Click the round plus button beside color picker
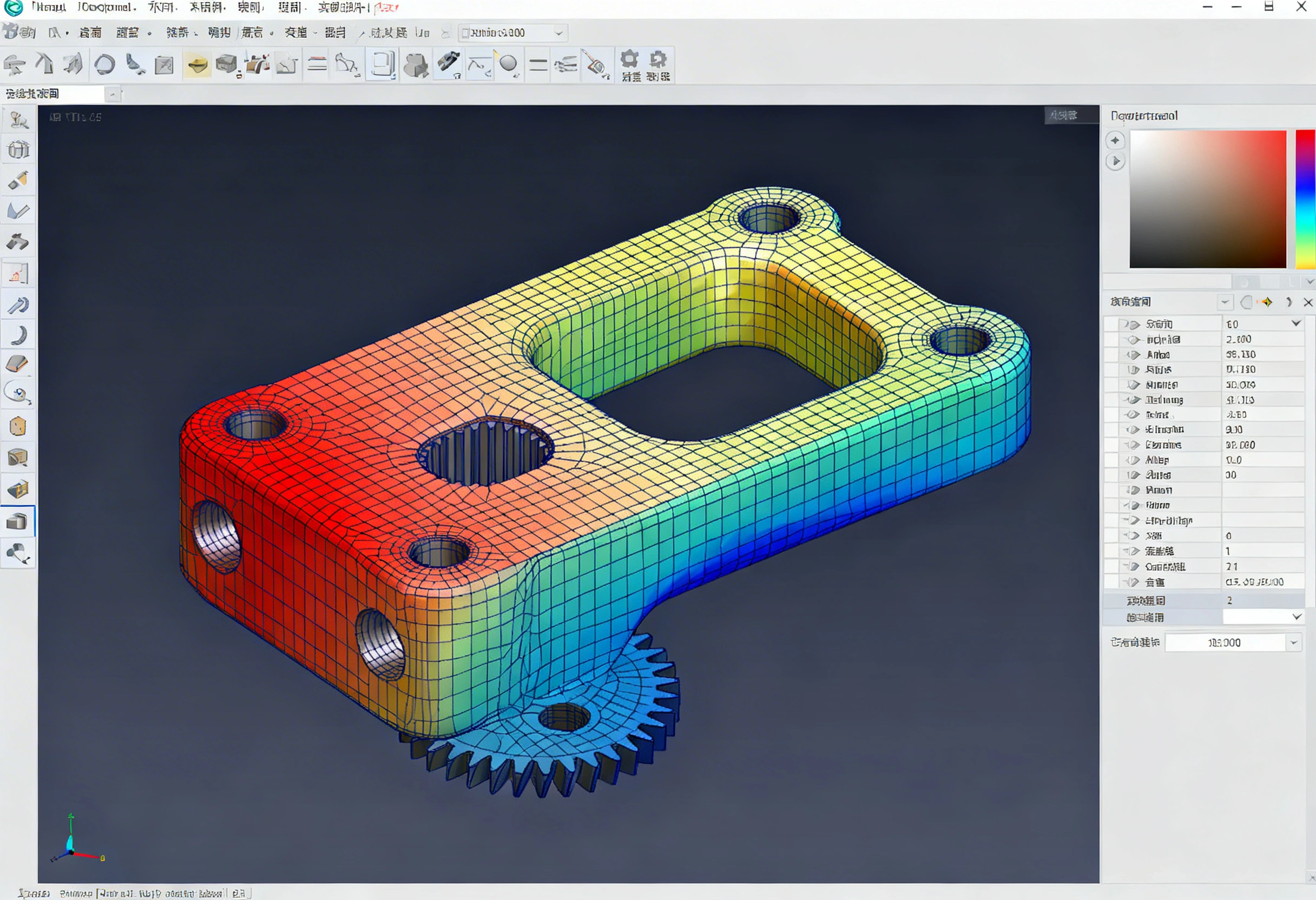Screen dimensions: 1316x900 [1115, 141]
